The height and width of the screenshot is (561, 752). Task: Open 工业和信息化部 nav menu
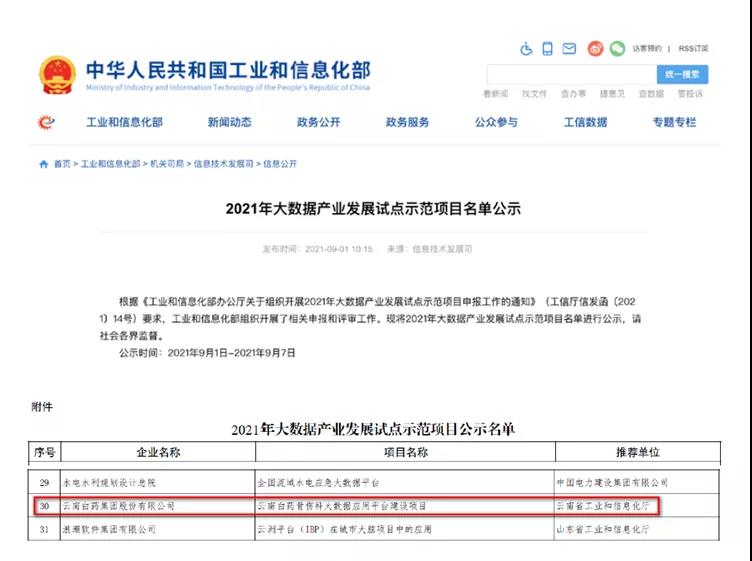(124, 122)
